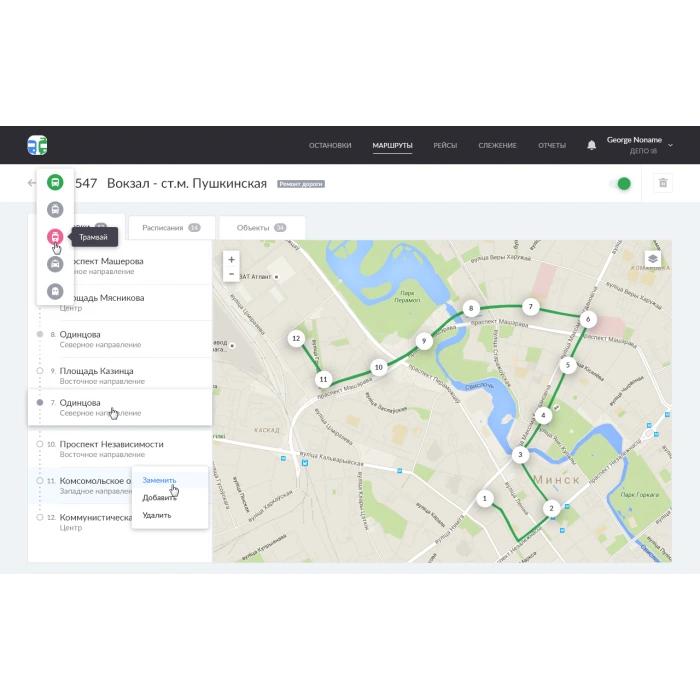This screenshot has width=700, height=700.
Task: Click the notification bell icon
Action: point(591,145)
